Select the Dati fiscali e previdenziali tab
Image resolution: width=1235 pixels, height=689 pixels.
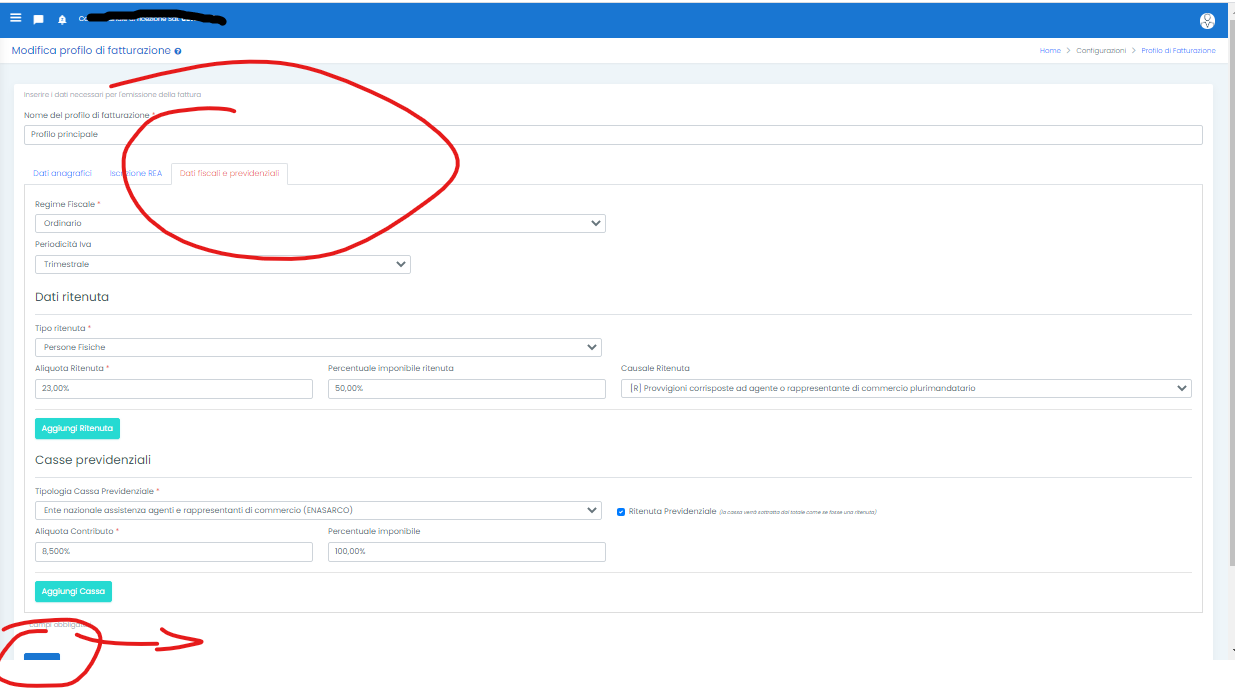pos(230,173)
